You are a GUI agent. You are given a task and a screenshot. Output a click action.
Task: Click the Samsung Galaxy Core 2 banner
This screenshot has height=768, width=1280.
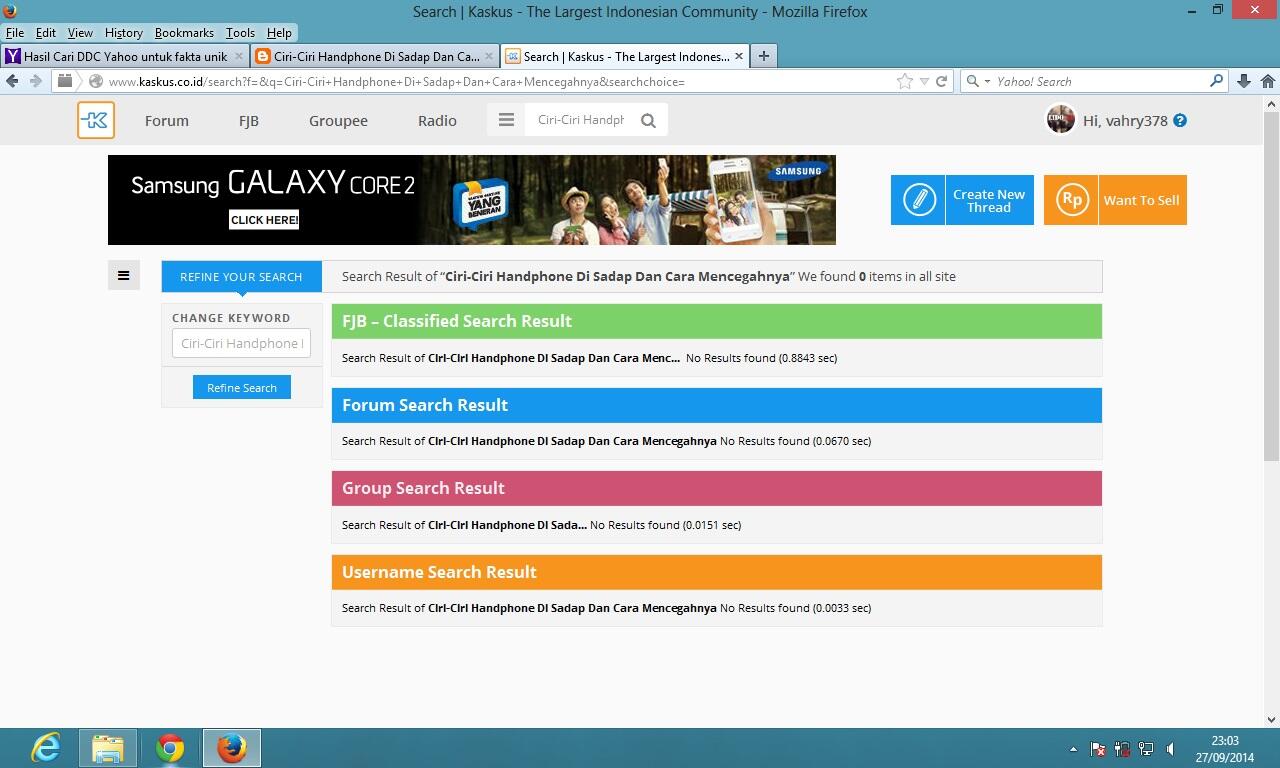point(472,200)
